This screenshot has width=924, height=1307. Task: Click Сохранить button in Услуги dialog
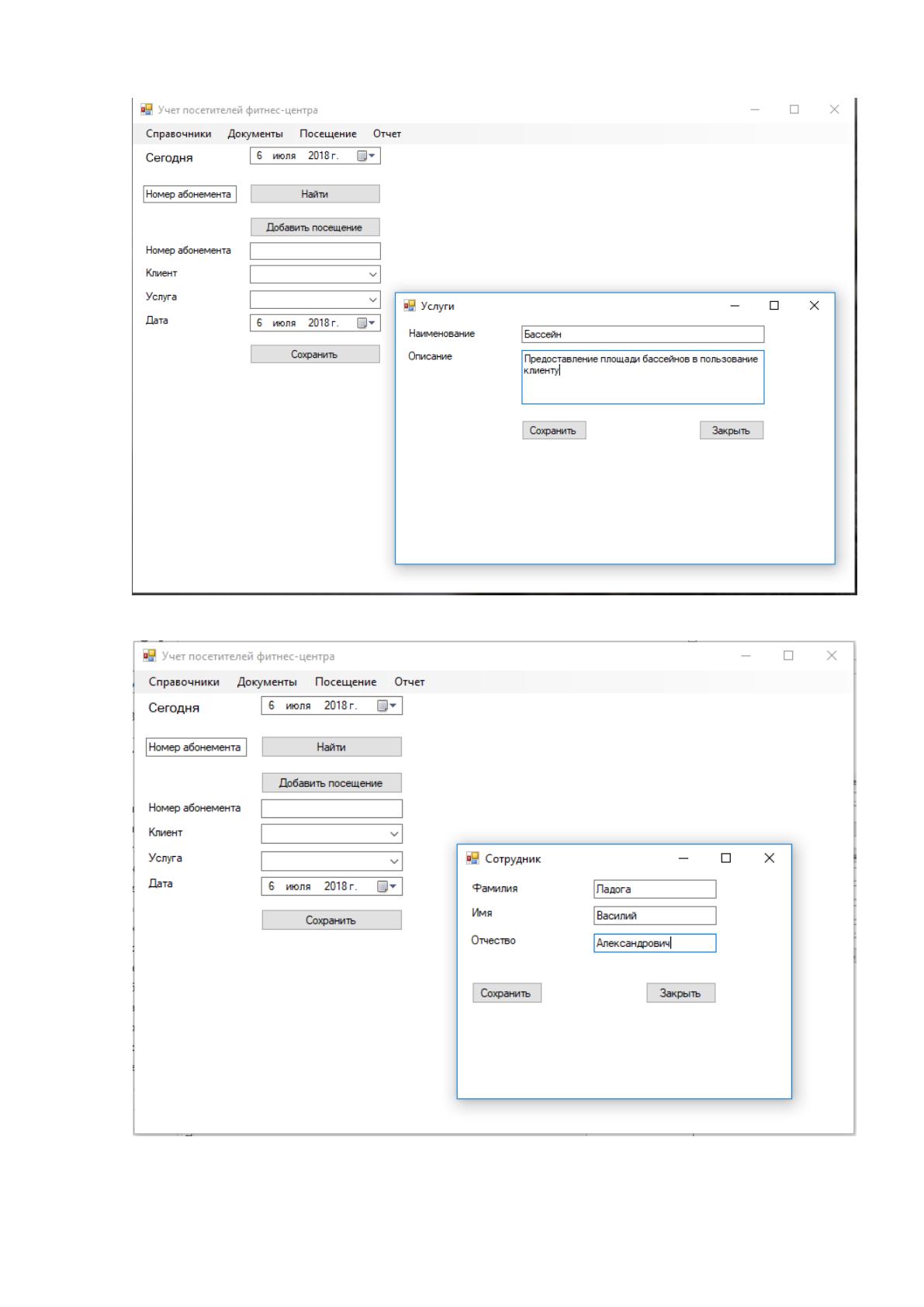553,431
